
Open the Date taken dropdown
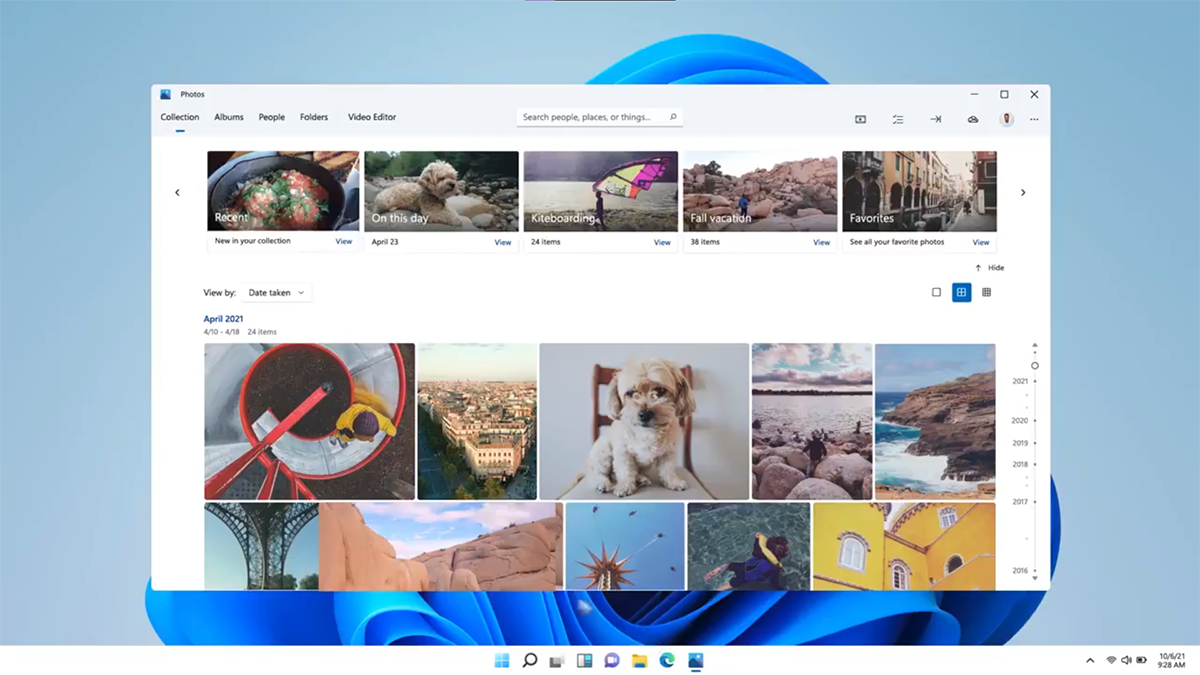276,292
